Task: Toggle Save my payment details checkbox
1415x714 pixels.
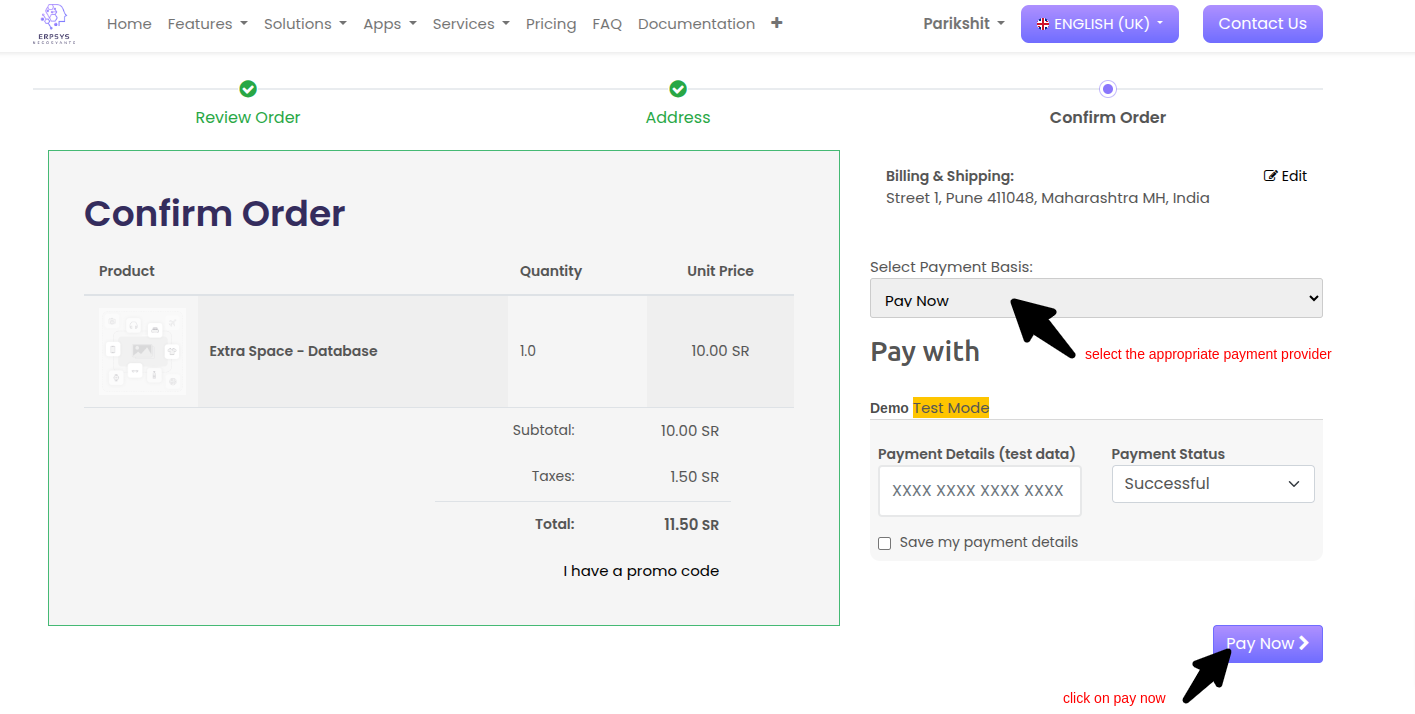Action: click(x=884, y=543)
